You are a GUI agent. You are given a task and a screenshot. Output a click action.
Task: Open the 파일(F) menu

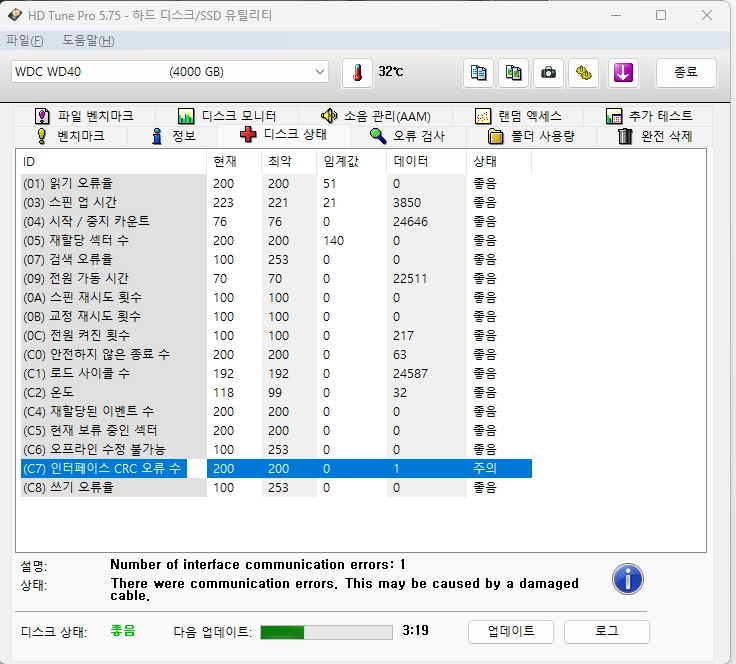tap(24, 41)
